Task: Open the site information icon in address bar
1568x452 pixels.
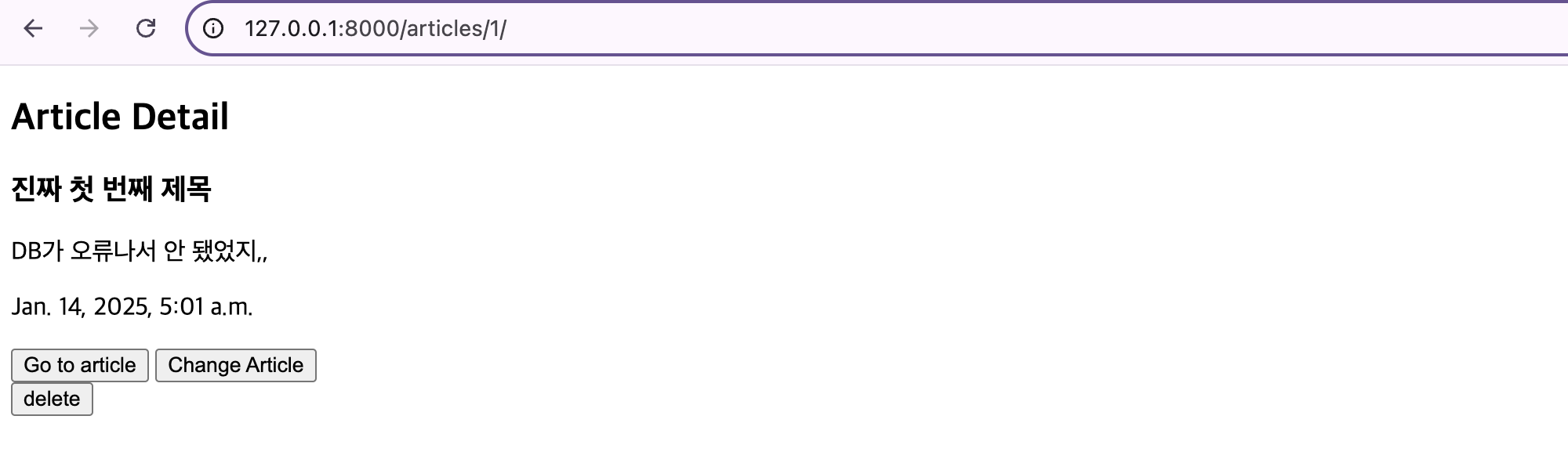Action: pyautogui.click(x=213, y=29)
